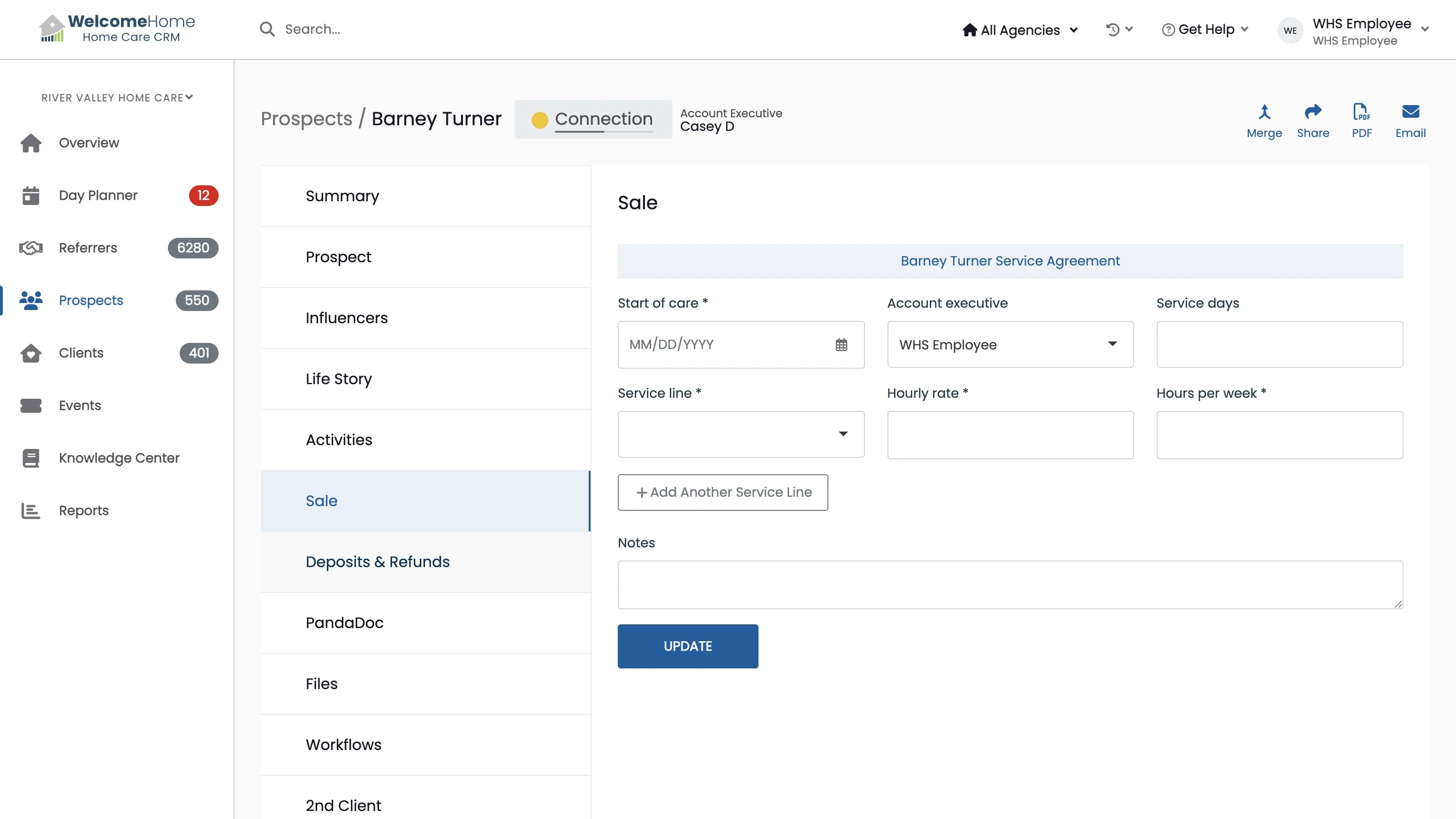Open recent history clock icon

tap(1113, 30)
